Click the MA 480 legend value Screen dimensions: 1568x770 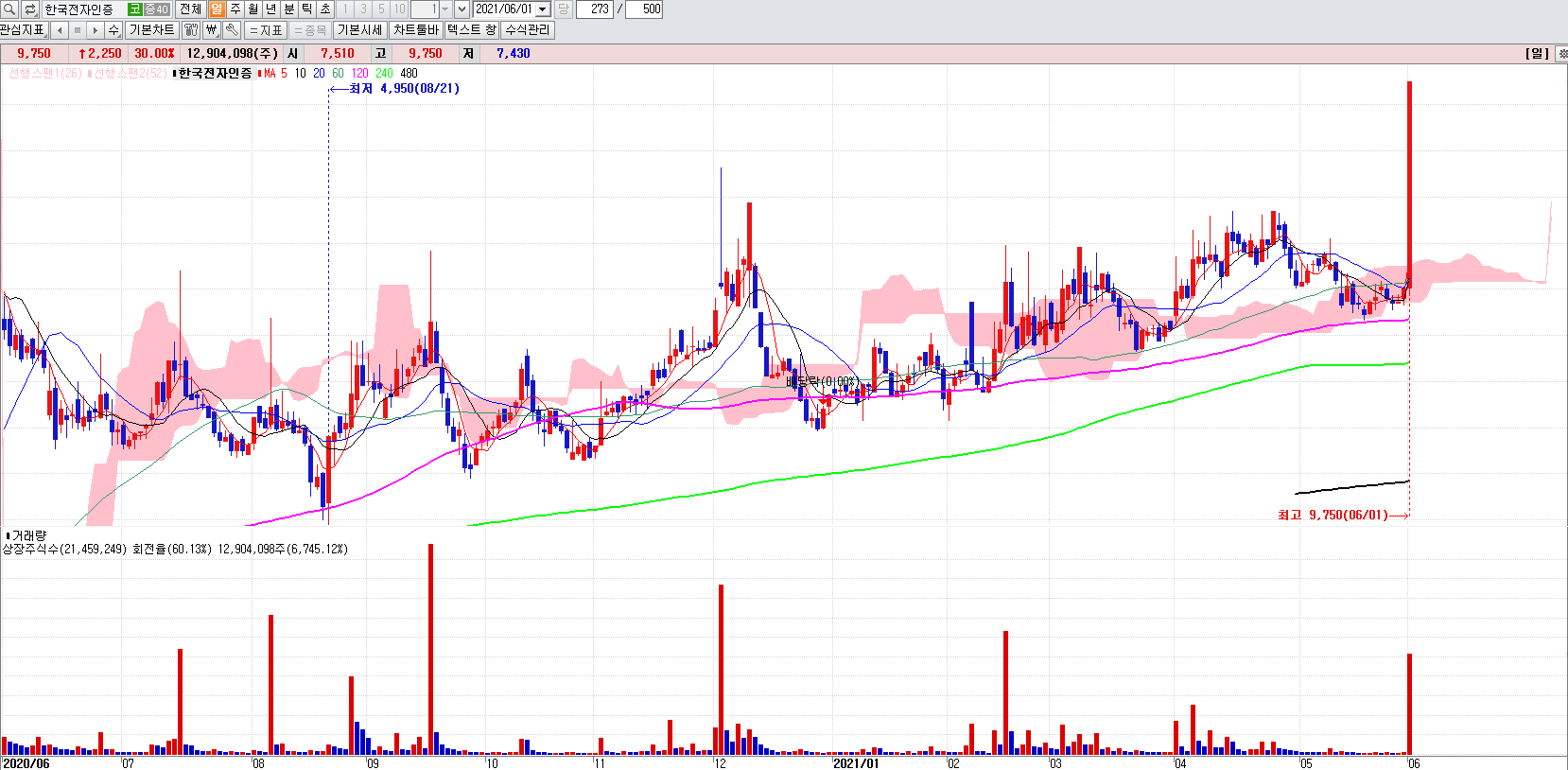pyautogui.click(x=409, y=74)
